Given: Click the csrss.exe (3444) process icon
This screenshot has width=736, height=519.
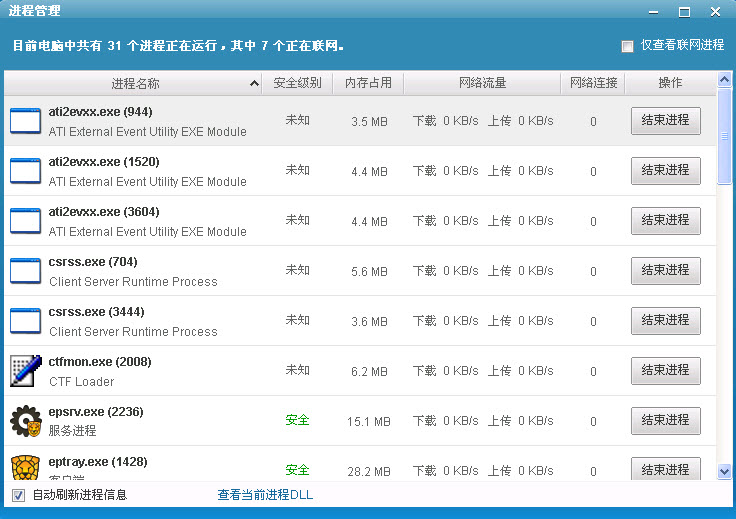Looking at the screenshot, I should point(25,321).
